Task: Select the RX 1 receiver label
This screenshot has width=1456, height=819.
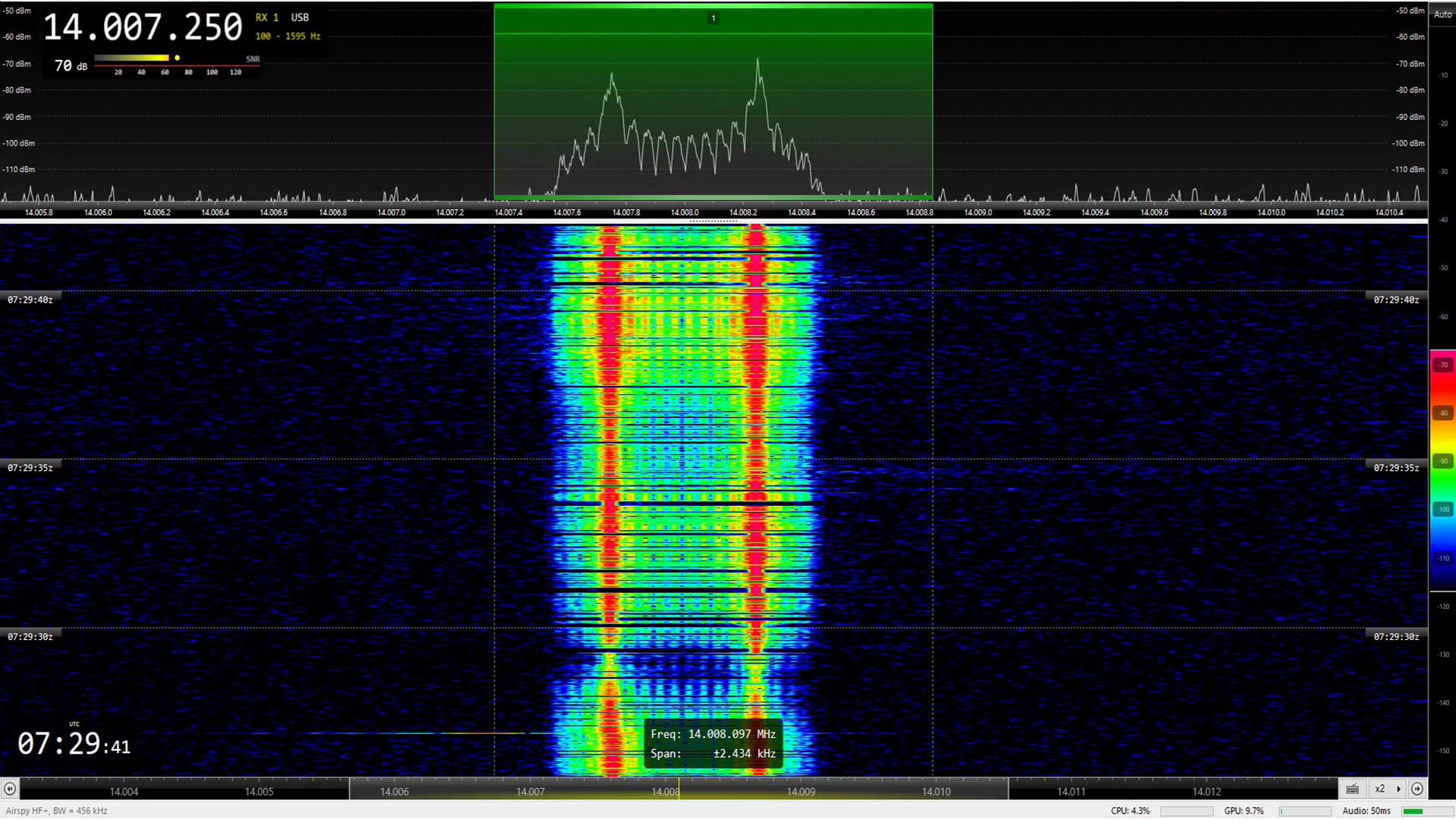Action: pos(267,17)
